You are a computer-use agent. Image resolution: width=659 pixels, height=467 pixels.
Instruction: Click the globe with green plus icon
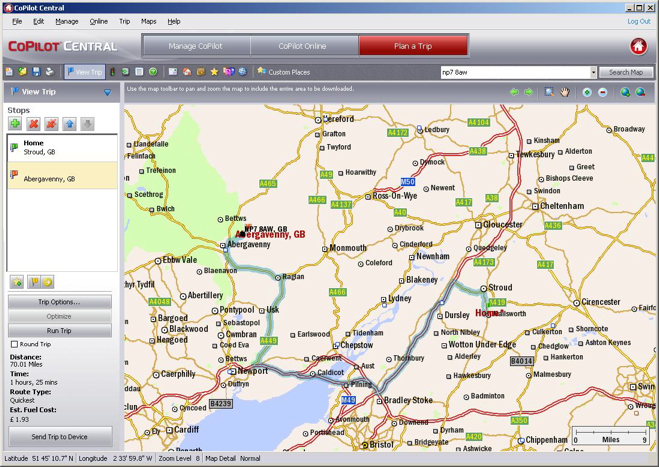coord(625,92)
